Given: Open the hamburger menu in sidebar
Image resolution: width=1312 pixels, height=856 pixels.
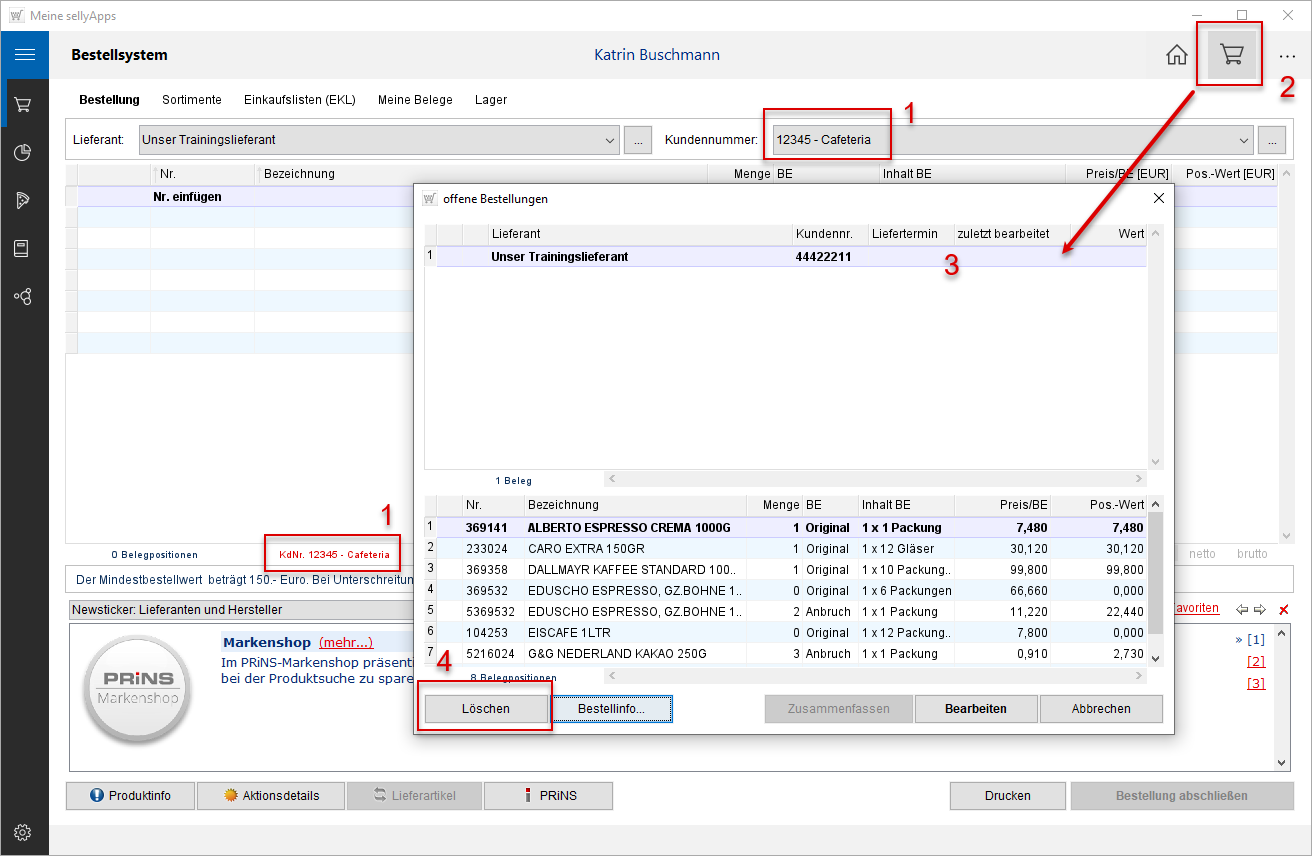Looking at the screenshot, I should (x=24, y=55).
